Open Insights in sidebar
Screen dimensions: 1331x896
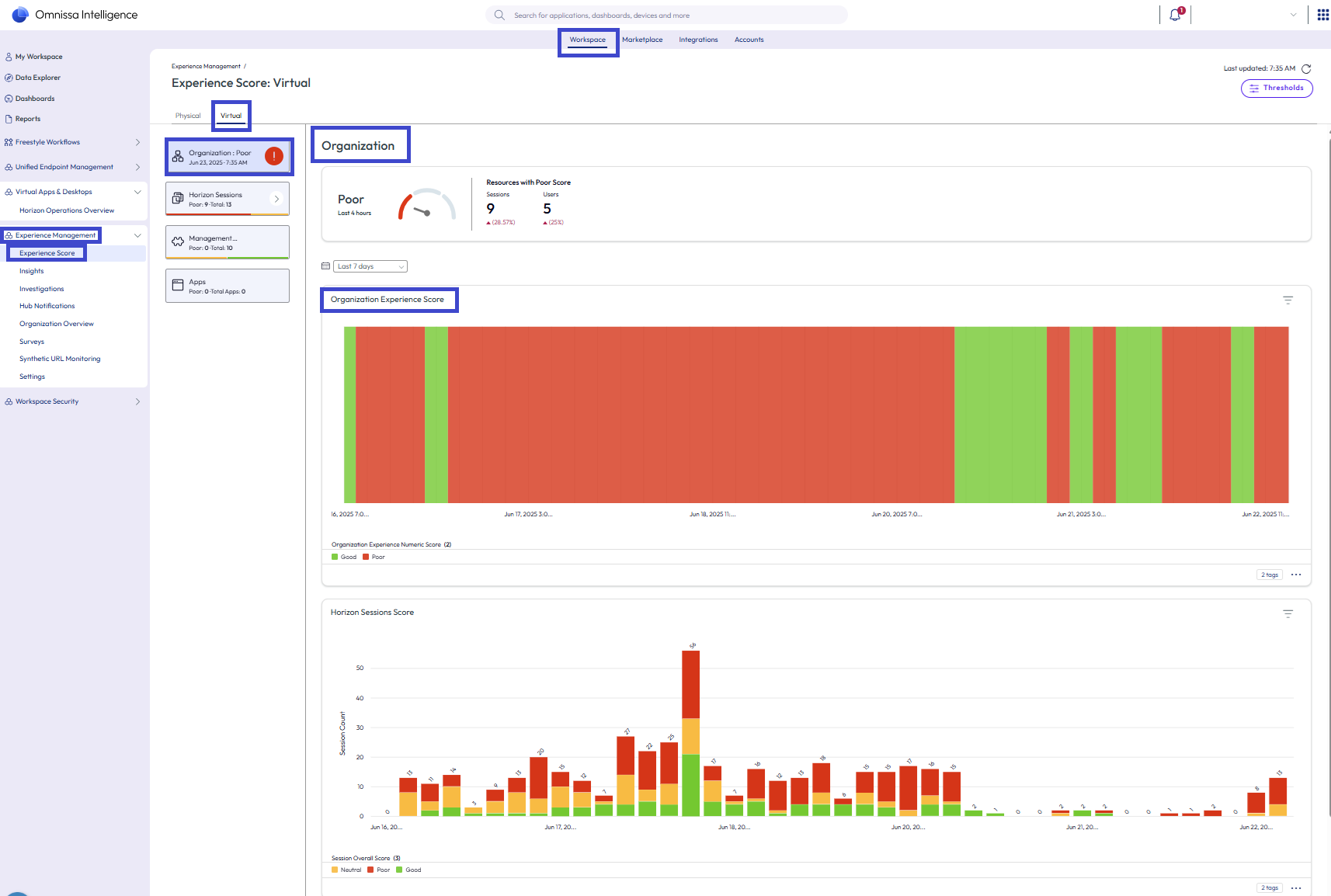click(32, 271)
